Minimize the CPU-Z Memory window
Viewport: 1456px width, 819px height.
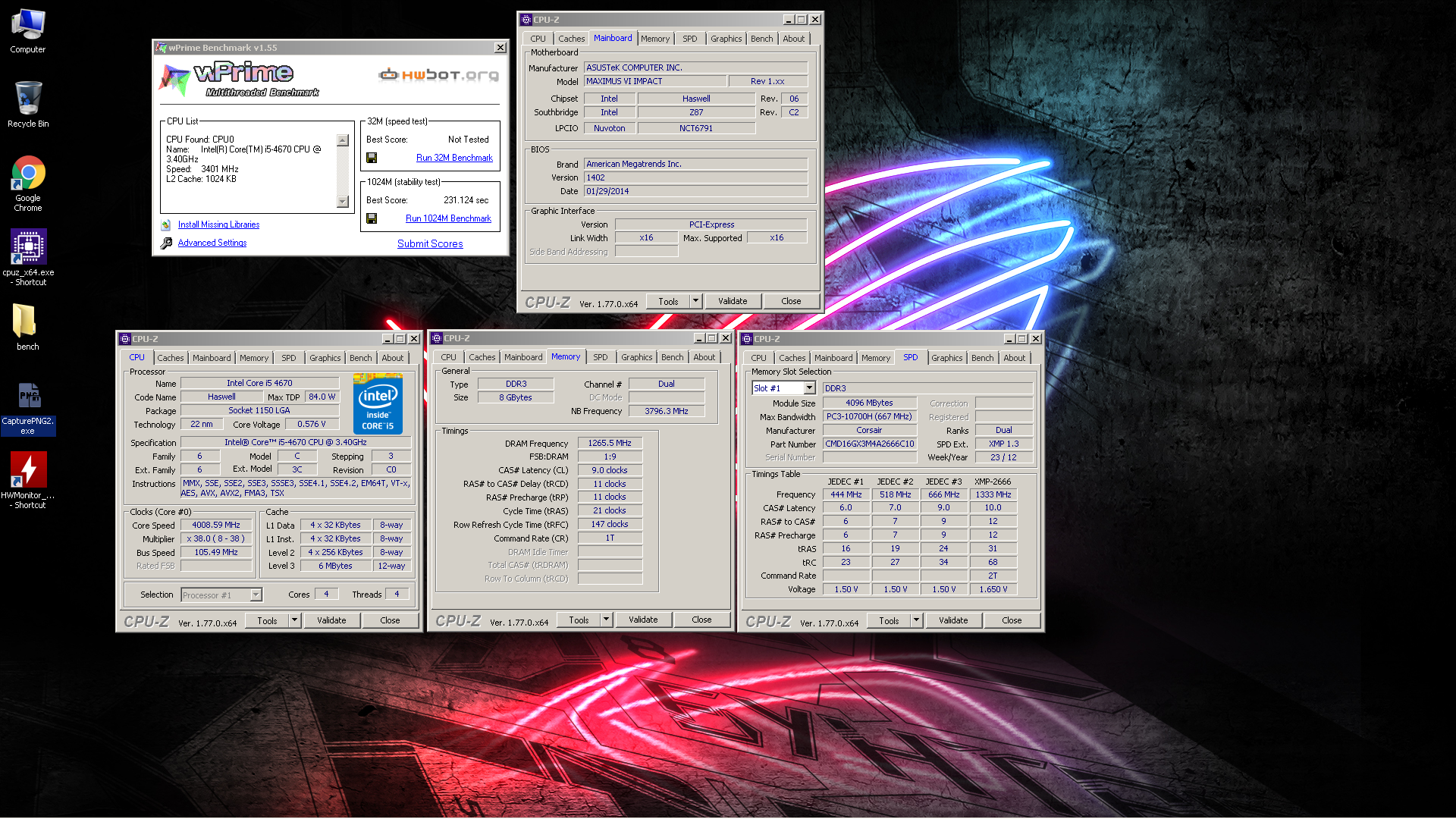tap(699, 338)
